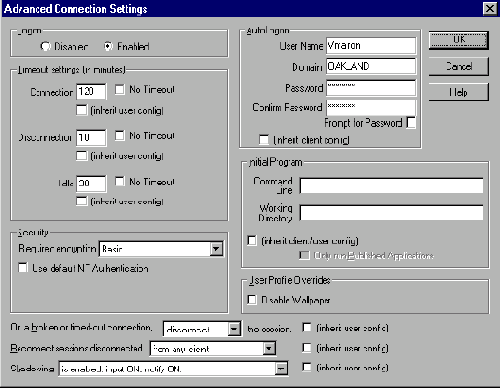Close the Advanced Connection Settings dialog
Screen dimensions: 500x389
[490, 8]
